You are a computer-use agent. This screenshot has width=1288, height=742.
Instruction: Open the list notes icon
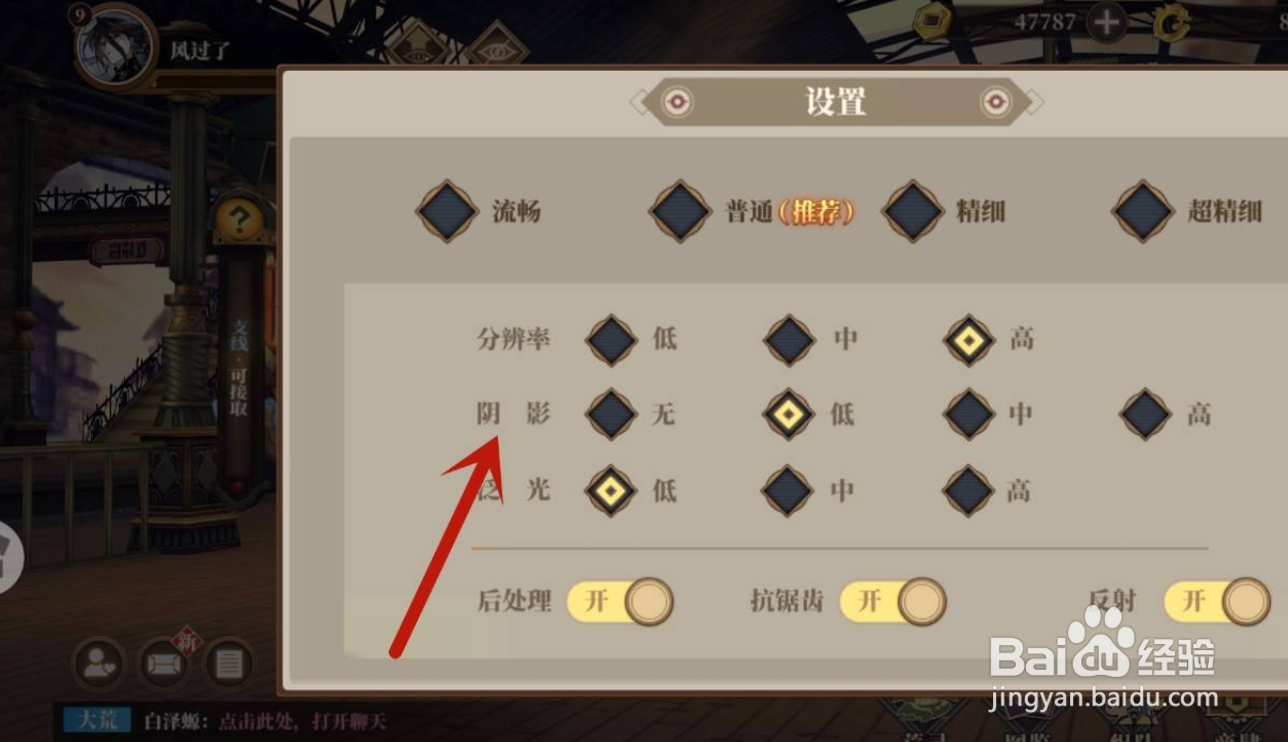tap(230, 664)
